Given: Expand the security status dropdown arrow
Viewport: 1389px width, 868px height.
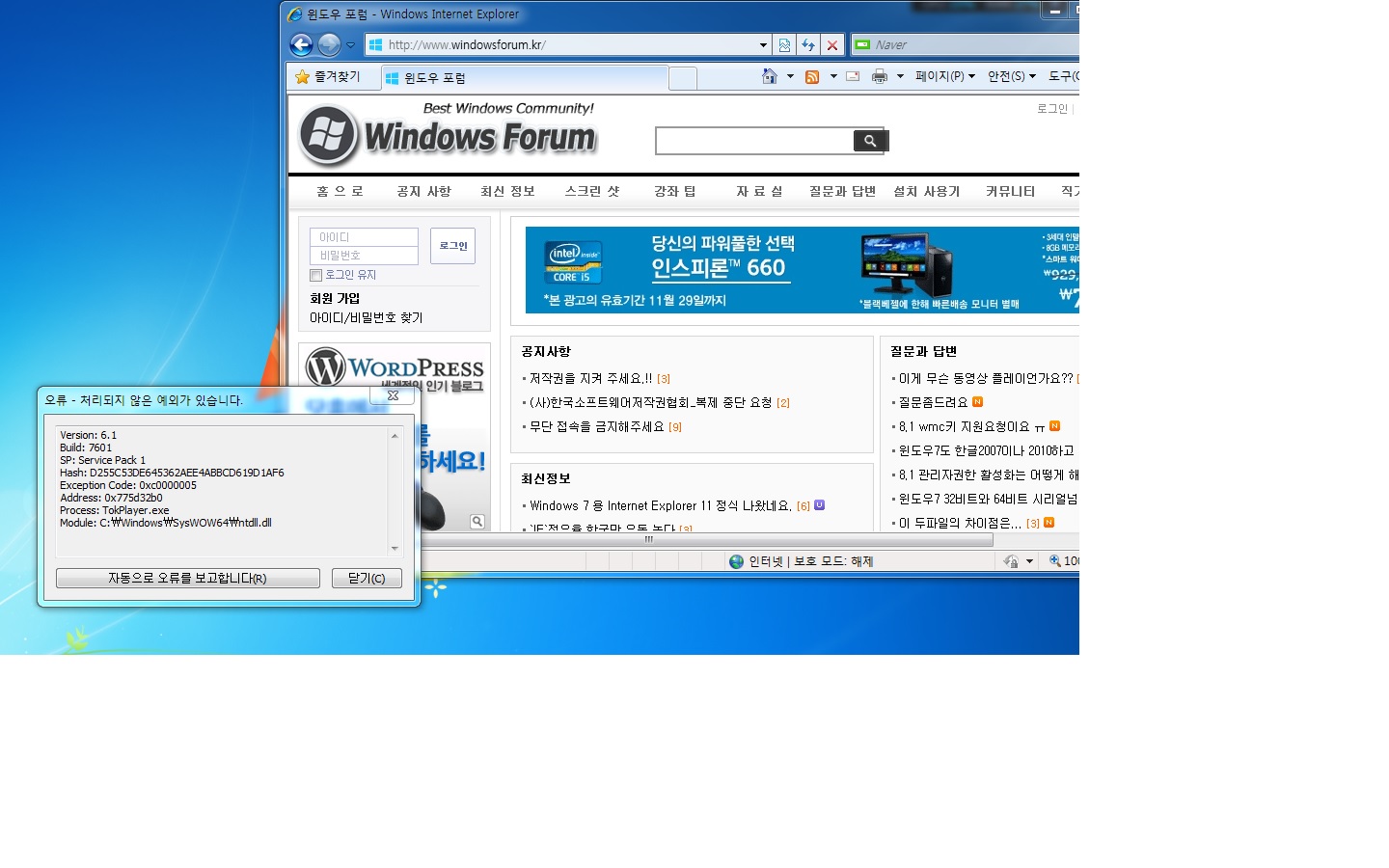Looking at the screenshot, I should (x=1029, y=561).
